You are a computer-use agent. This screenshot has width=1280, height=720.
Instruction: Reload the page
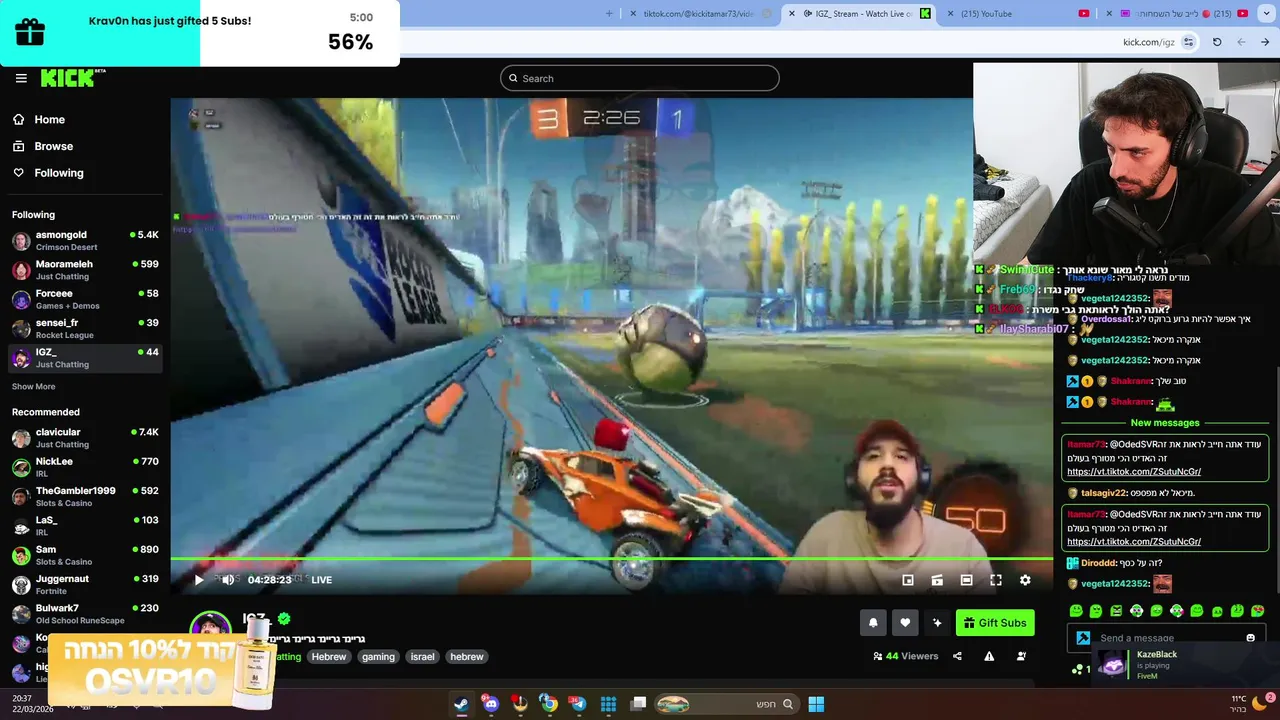[x=1217, y=42]
